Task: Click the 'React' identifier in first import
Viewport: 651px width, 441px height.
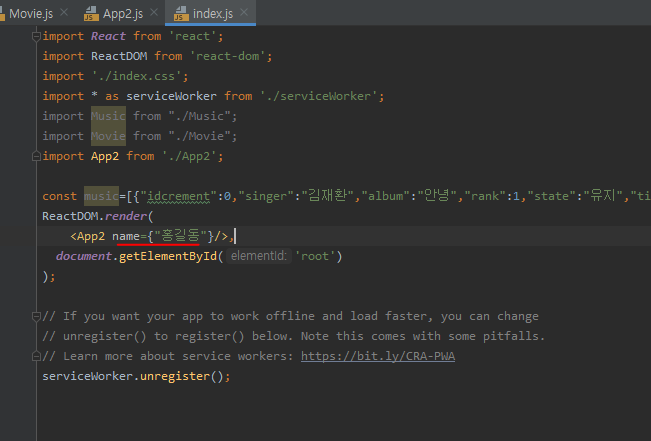Action: pos(108,36)
